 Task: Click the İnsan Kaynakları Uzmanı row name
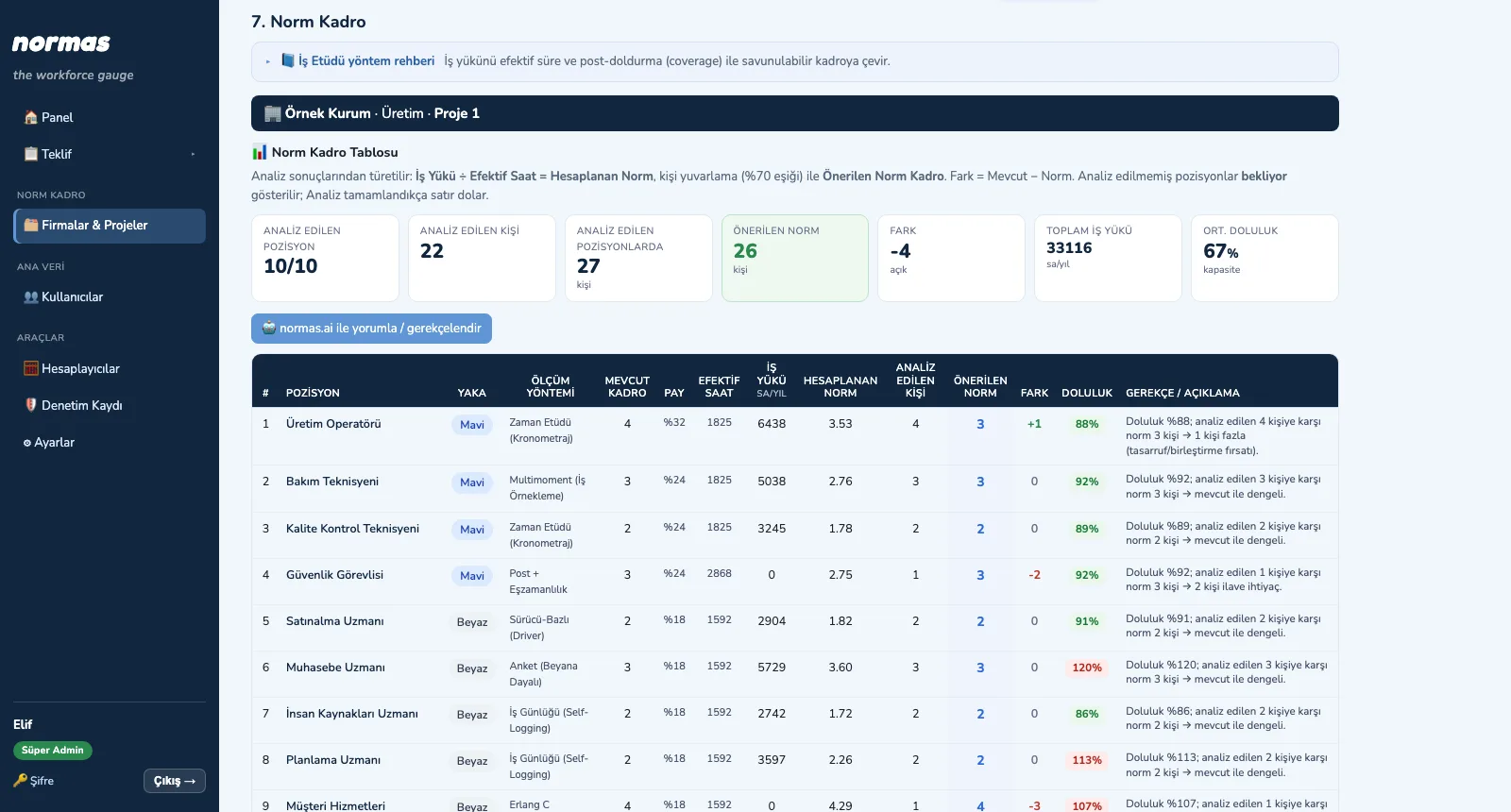coord(352,714)
